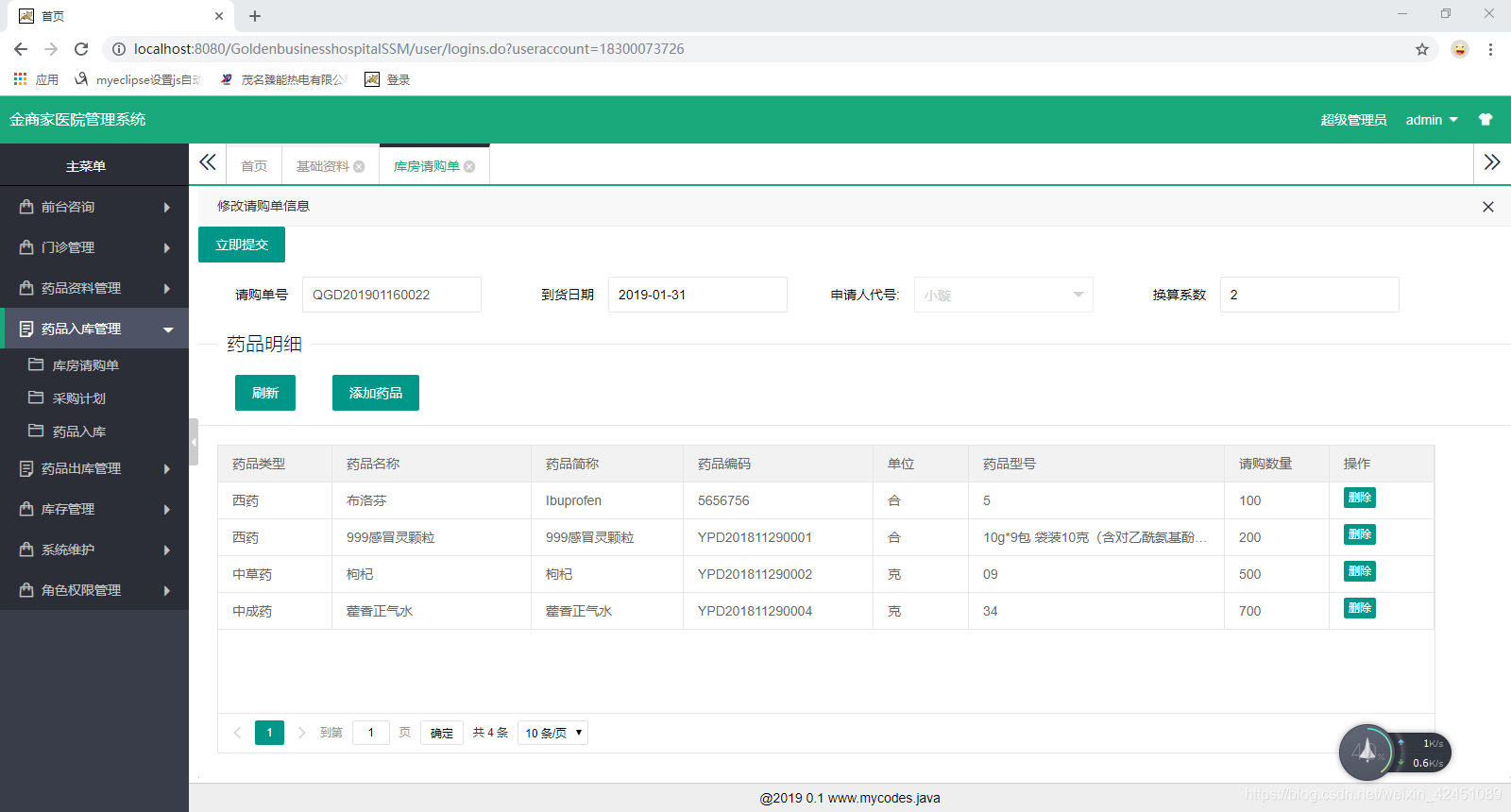Click the 到货日期 date field
This screenshot has height=812, width=1511.
tap(698, 295)
